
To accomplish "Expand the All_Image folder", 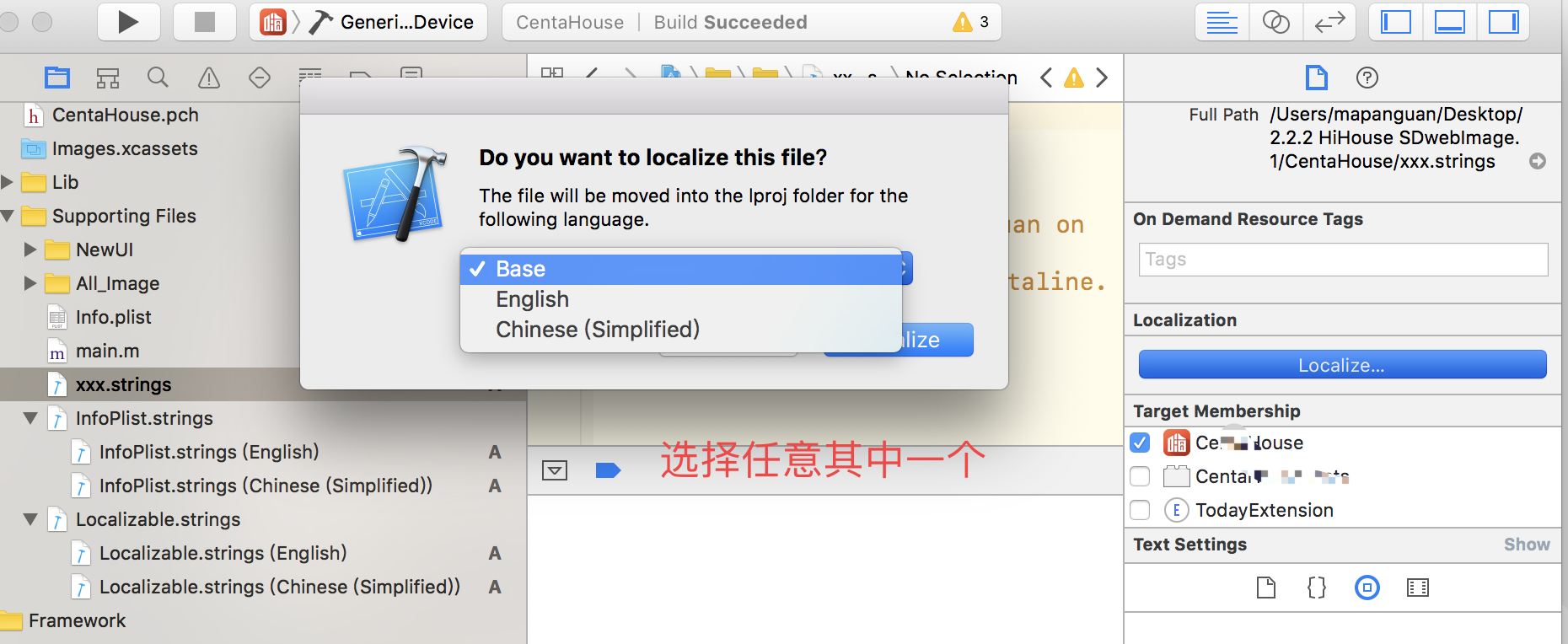I will 30,283.
